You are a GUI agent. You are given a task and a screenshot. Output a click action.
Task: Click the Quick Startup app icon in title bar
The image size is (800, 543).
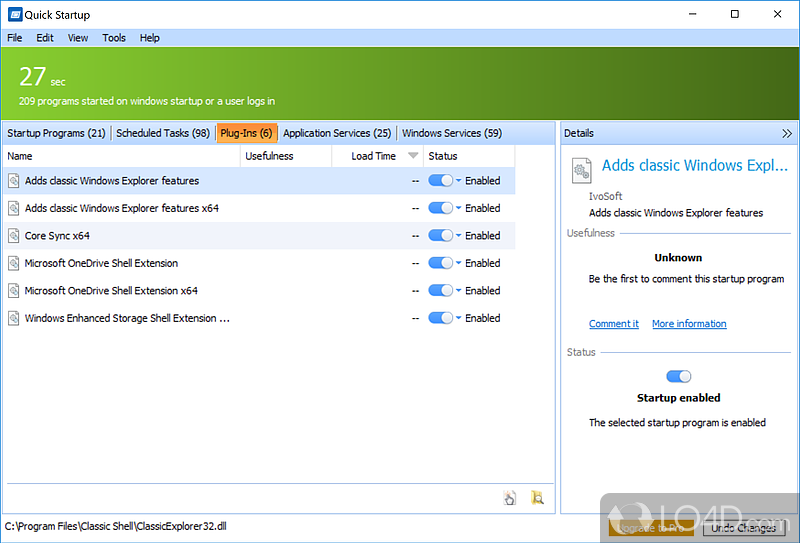click(13, 14)
